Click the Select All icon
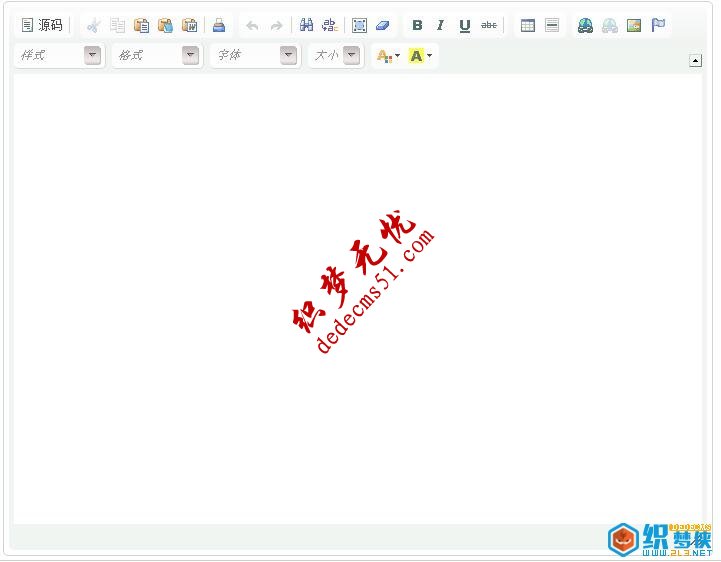The height and width of the screenshot is (562, 721). tap(359, 25)
